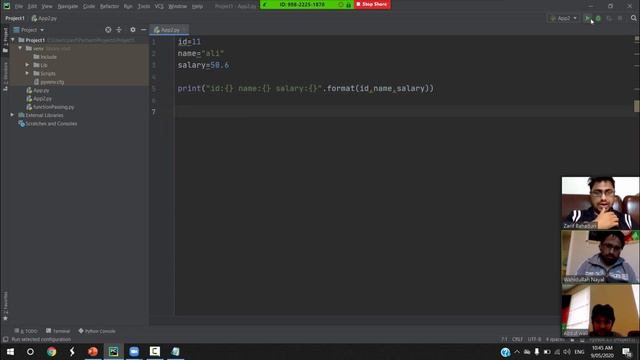This screenshot has height=360, width=640.
Task: Click App2.py breadcrumb in navigation bar
Action: point(44,18)
